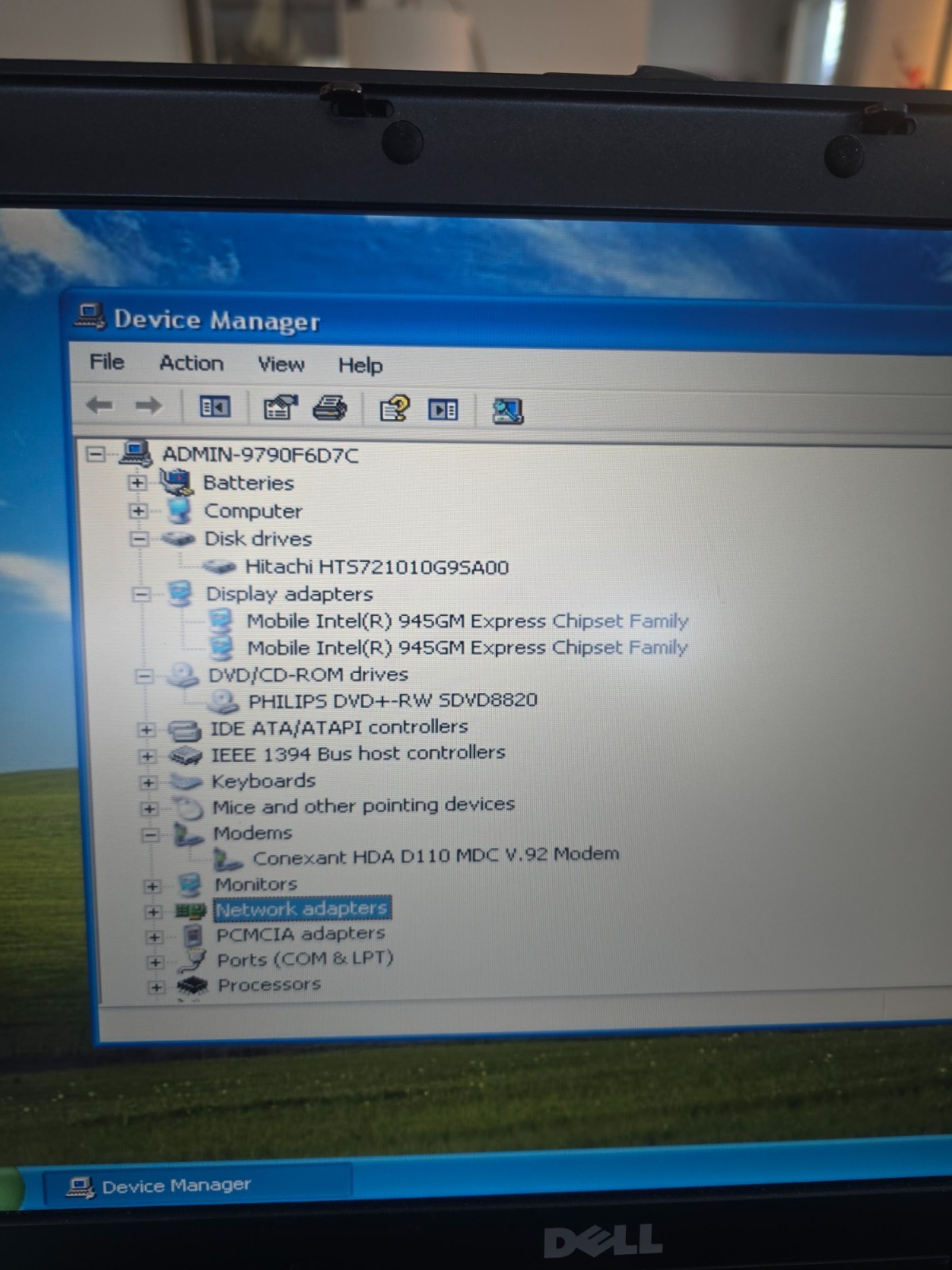Image resolution: width=952 pixels, height=1270 pixels.
Task: Click the Conexant modem device icon
Action: tap(228, 860)
